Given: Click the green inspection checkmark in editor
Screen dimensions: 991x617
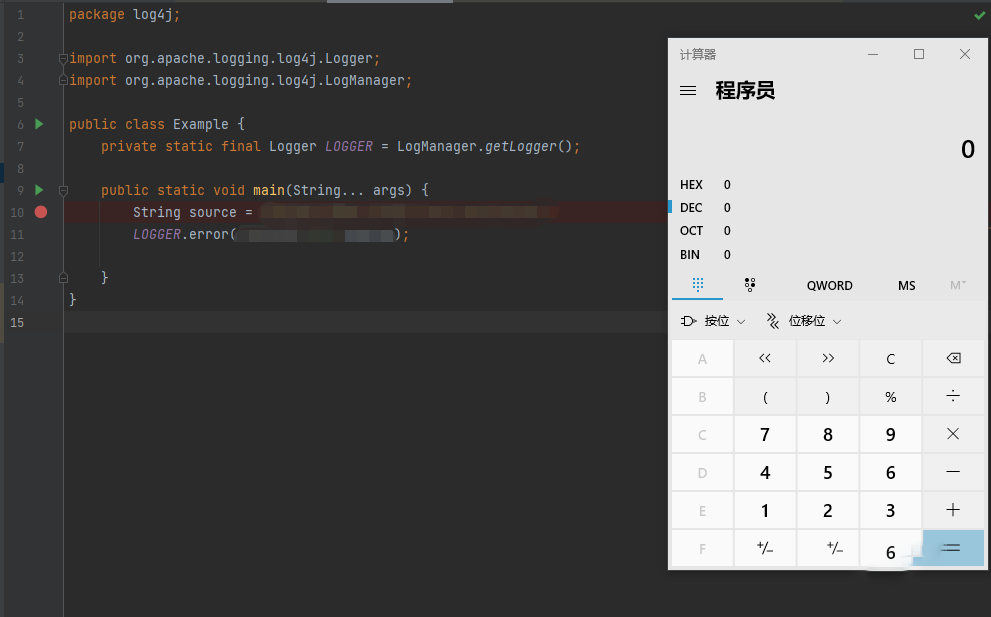Looking at the screenshot, I should click(980, 15).
